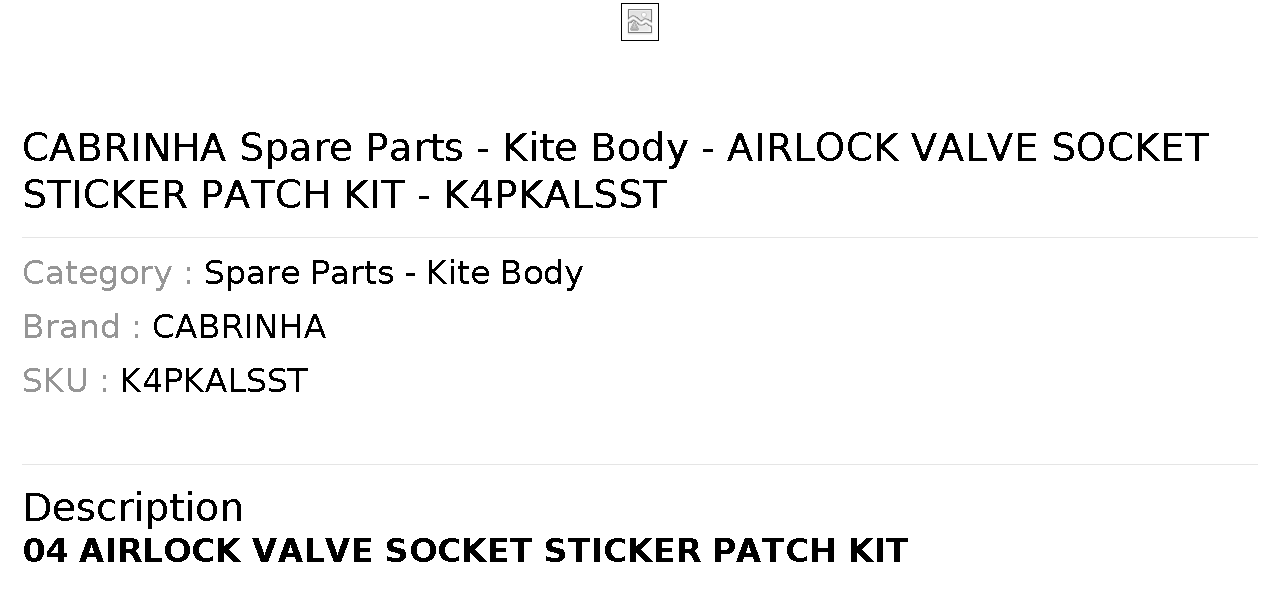This screenshot has height=605, width=1280.
Task: Click K4PKALSST at the end of the title
Action: point(555,195)
